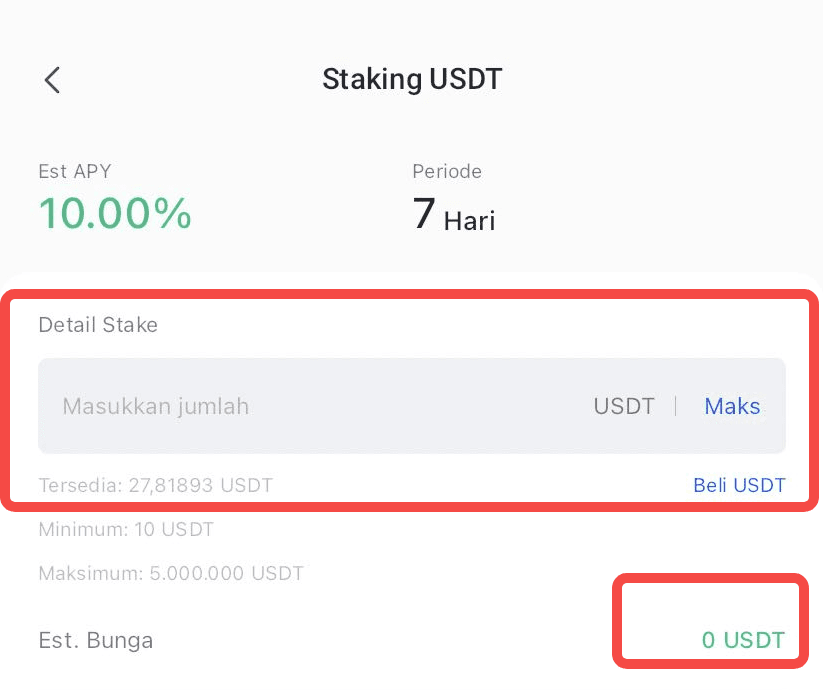
Task: Focus the Masukkan jumlah amount field
Action: (300, 406)
